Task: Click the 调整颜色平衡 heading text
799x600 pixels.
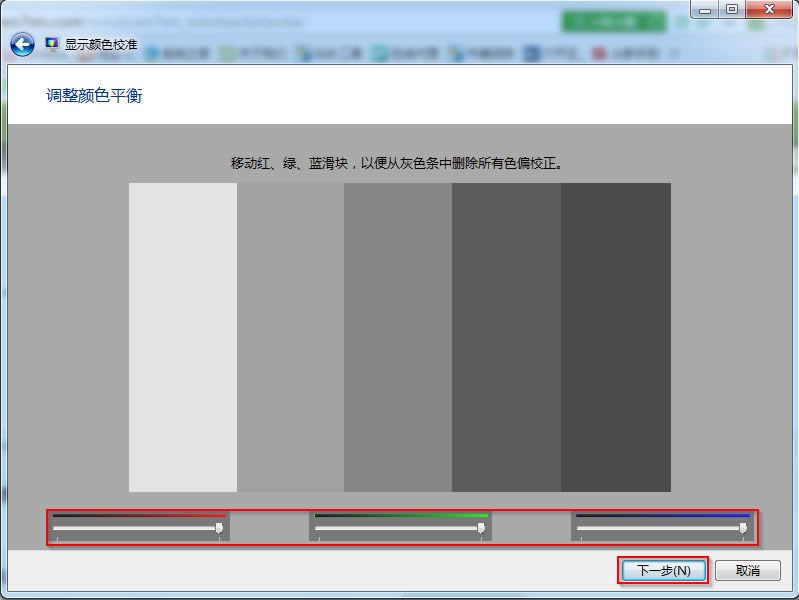Action: click(94, 96)
